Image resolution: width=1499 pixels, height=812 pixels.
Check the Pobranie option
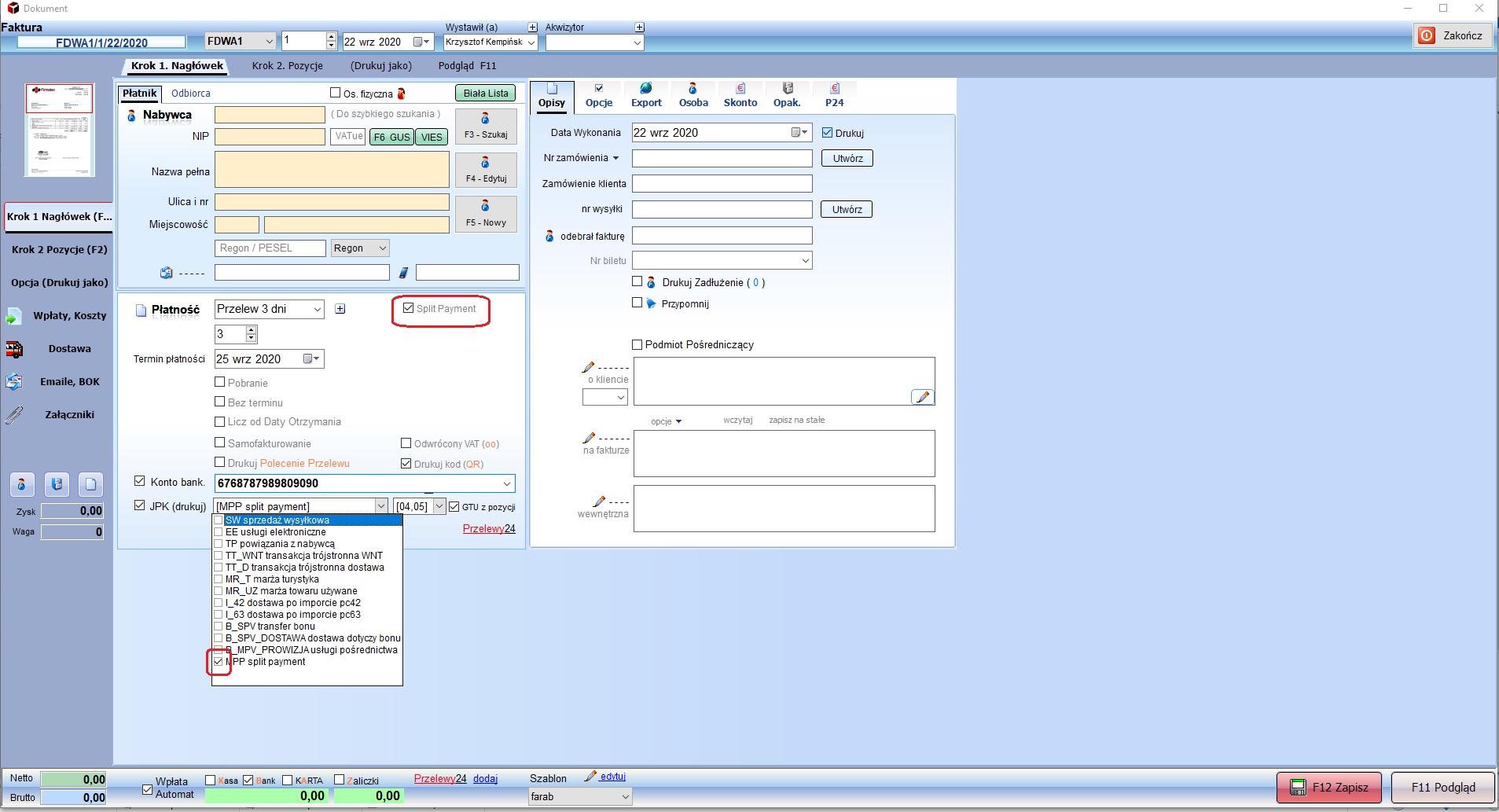tap(220, 382)
